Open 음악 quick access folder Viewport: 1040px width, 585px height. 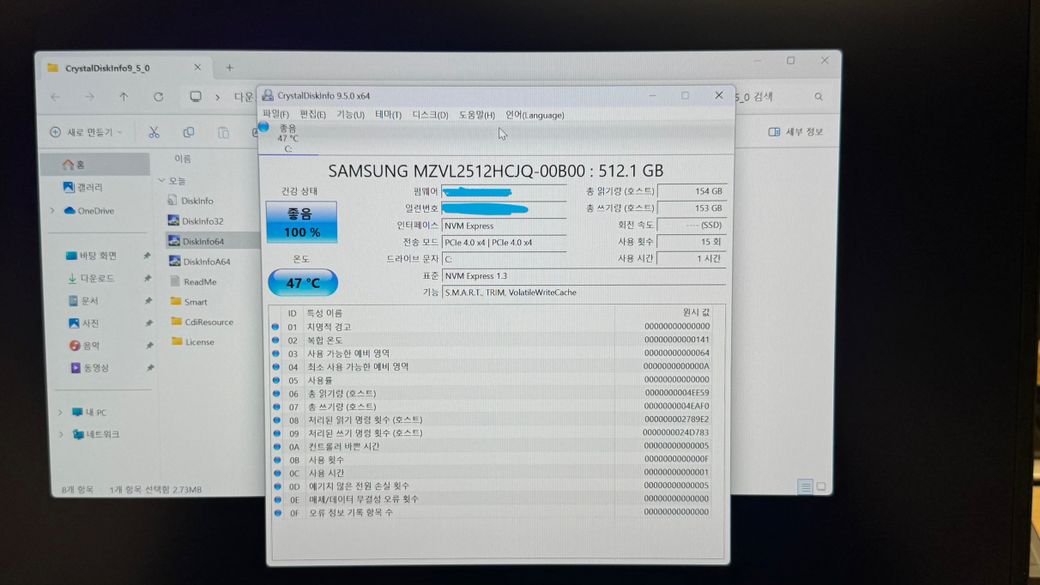click(x=84, y=346)
